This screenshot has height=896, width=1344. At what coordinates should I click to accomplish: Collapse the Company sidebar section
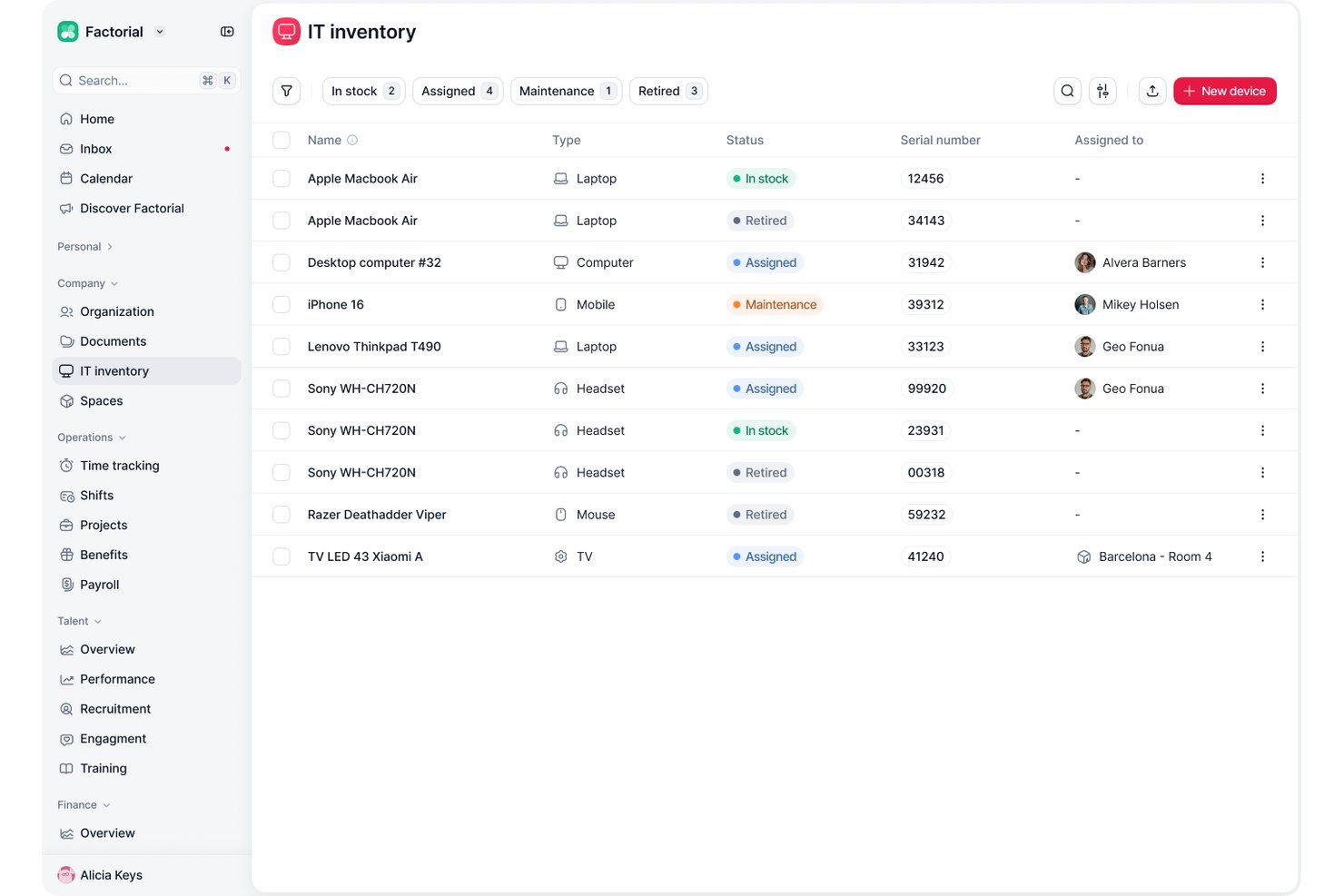(87, 283)
